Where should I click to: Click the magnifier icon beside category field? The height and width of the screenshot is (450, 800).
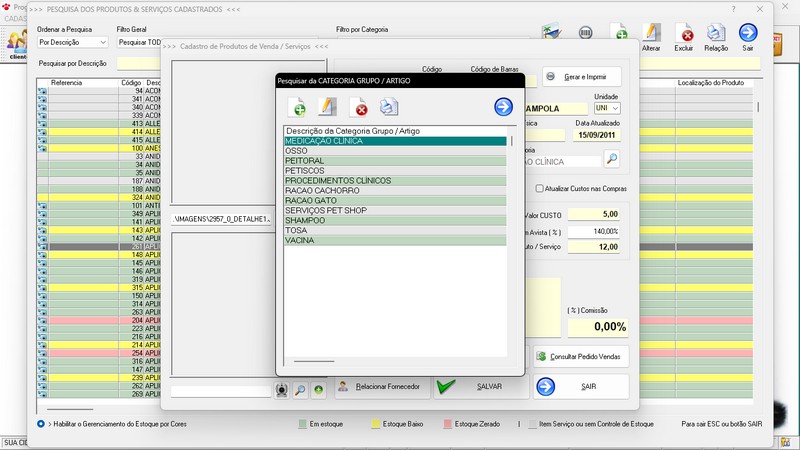[x=612, y=160]
